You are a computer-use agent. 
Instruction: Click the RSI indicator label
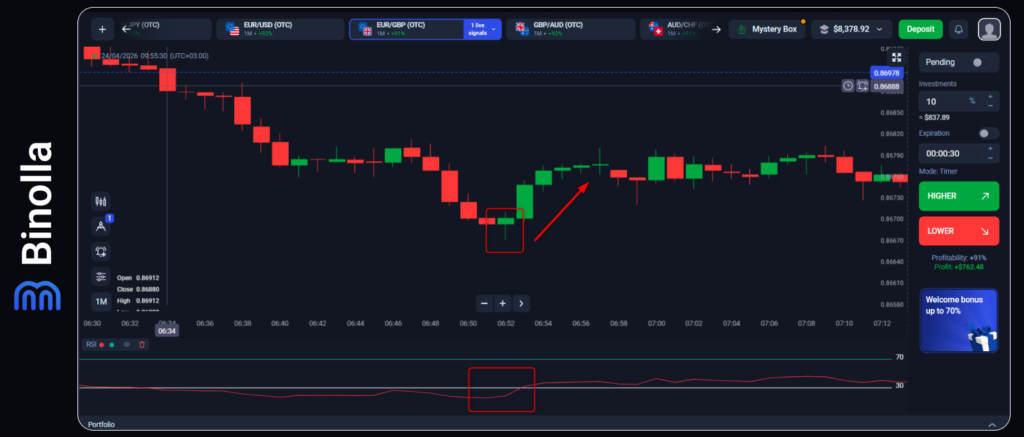click(91, 344)
